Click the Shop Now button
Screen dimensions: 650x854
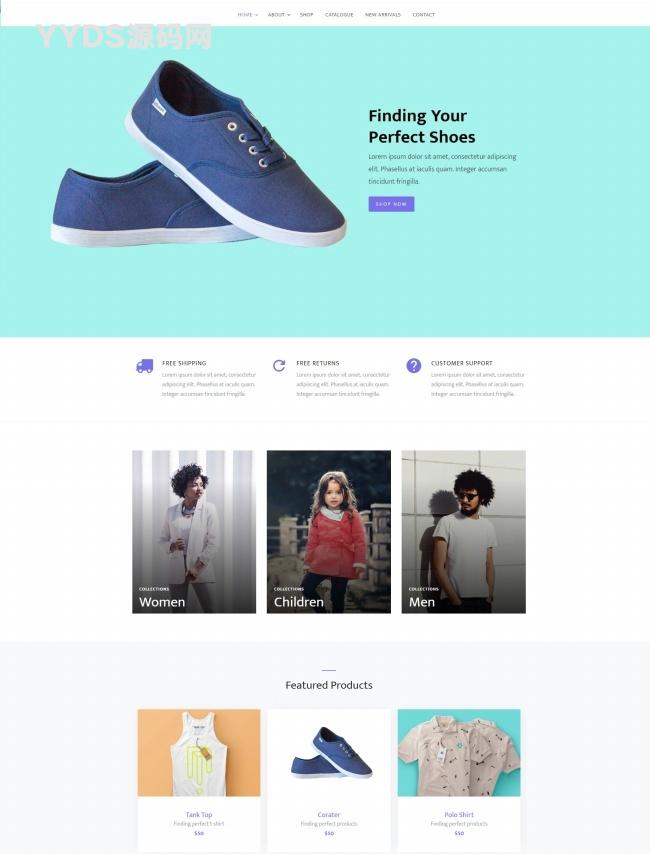(x=391, y=204)
